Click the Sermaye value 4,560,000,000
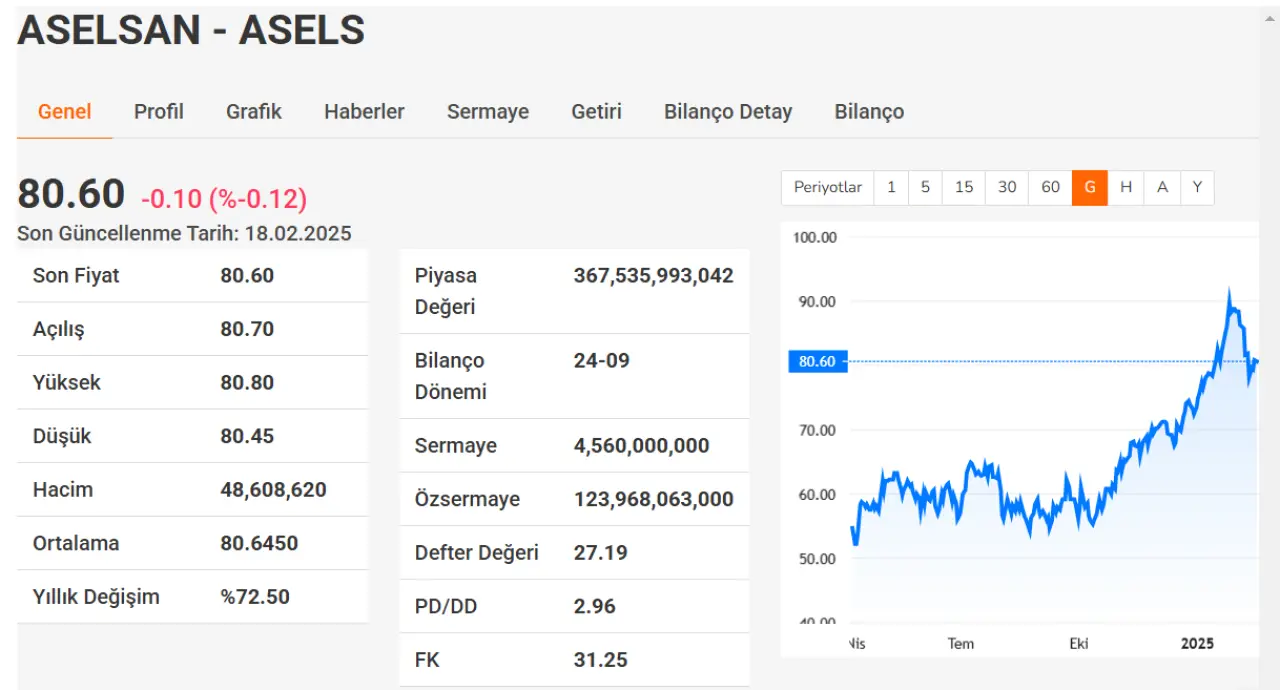Image resolution: width=1280 pixels, height=690 pixels. (641, 446)
